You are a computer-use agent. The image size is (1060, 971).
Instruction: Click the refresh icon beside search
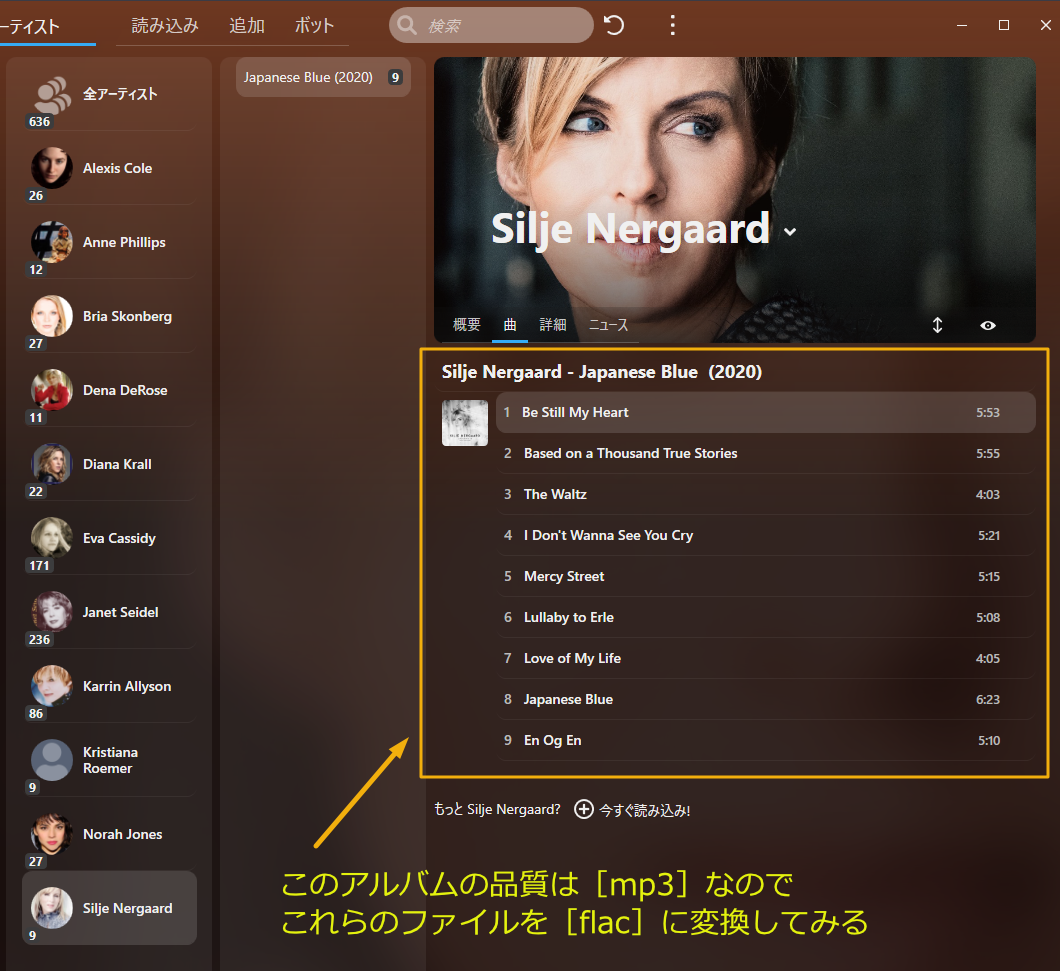pos(615,25)
